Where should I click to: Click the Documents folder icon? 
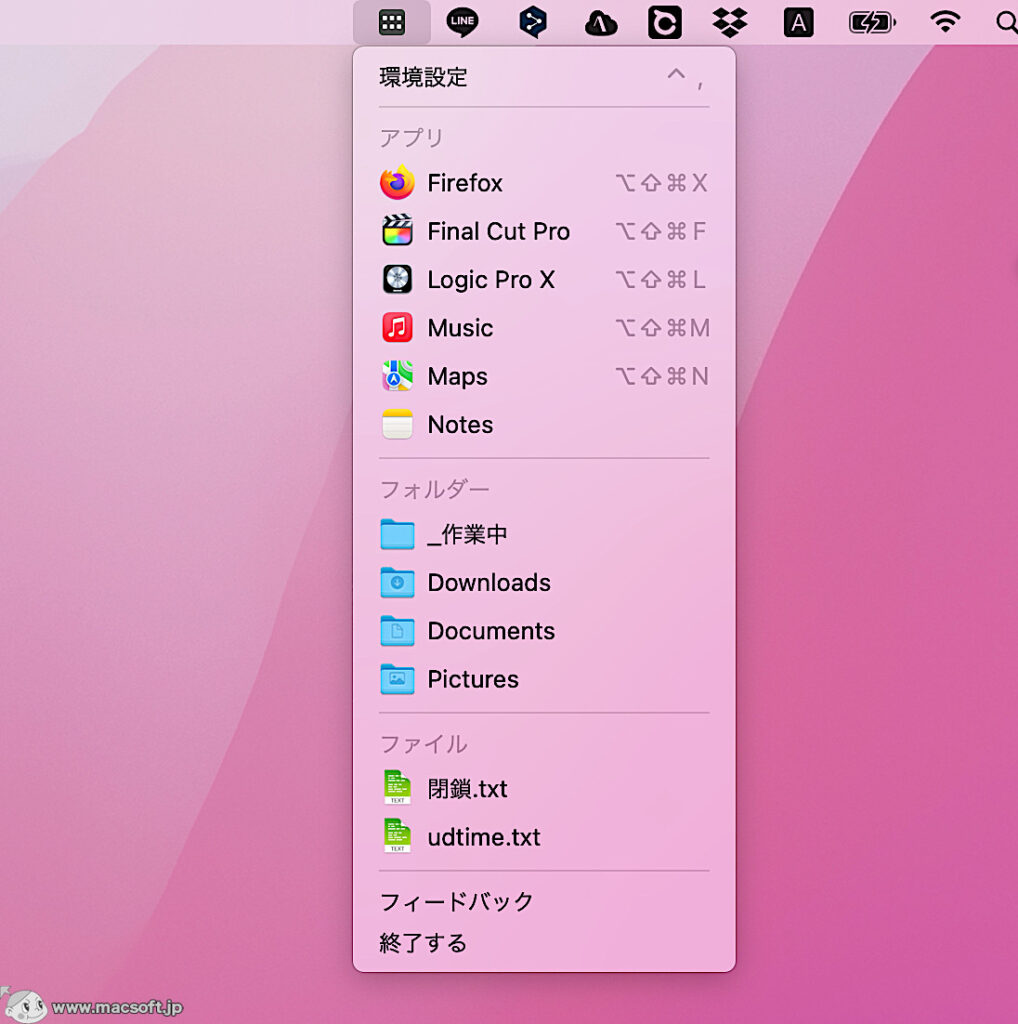[397, 631]
